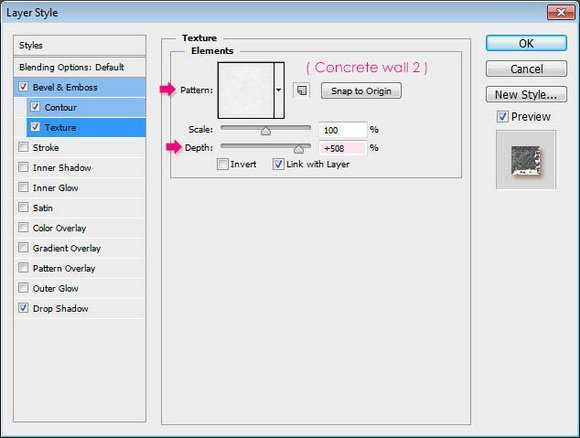Select the Gradient Overlay style label
The width and height of the screenshot is (580, 438).
coord(67,248)
